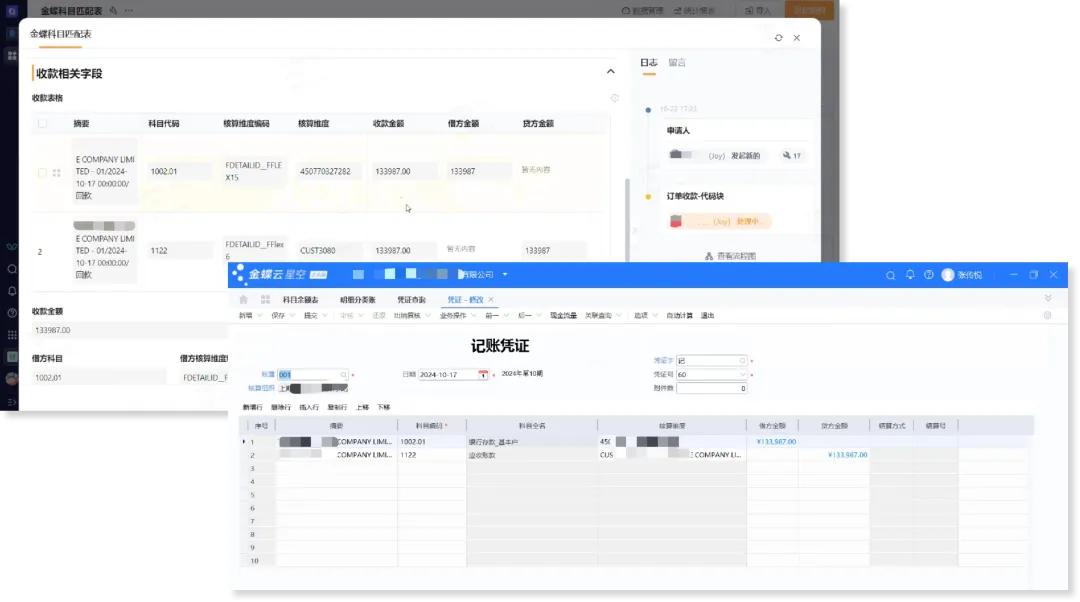Click the attachment count icon showing 17

[787, 156]
